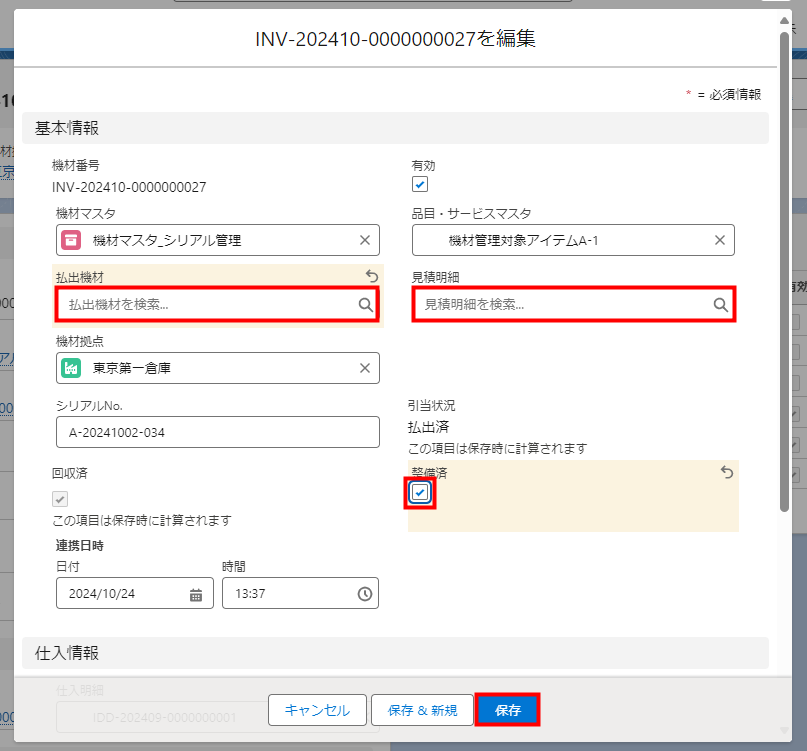Toggle the 整備済 checkbox
Screen dimensions: 807x751
tap(420, 493)
